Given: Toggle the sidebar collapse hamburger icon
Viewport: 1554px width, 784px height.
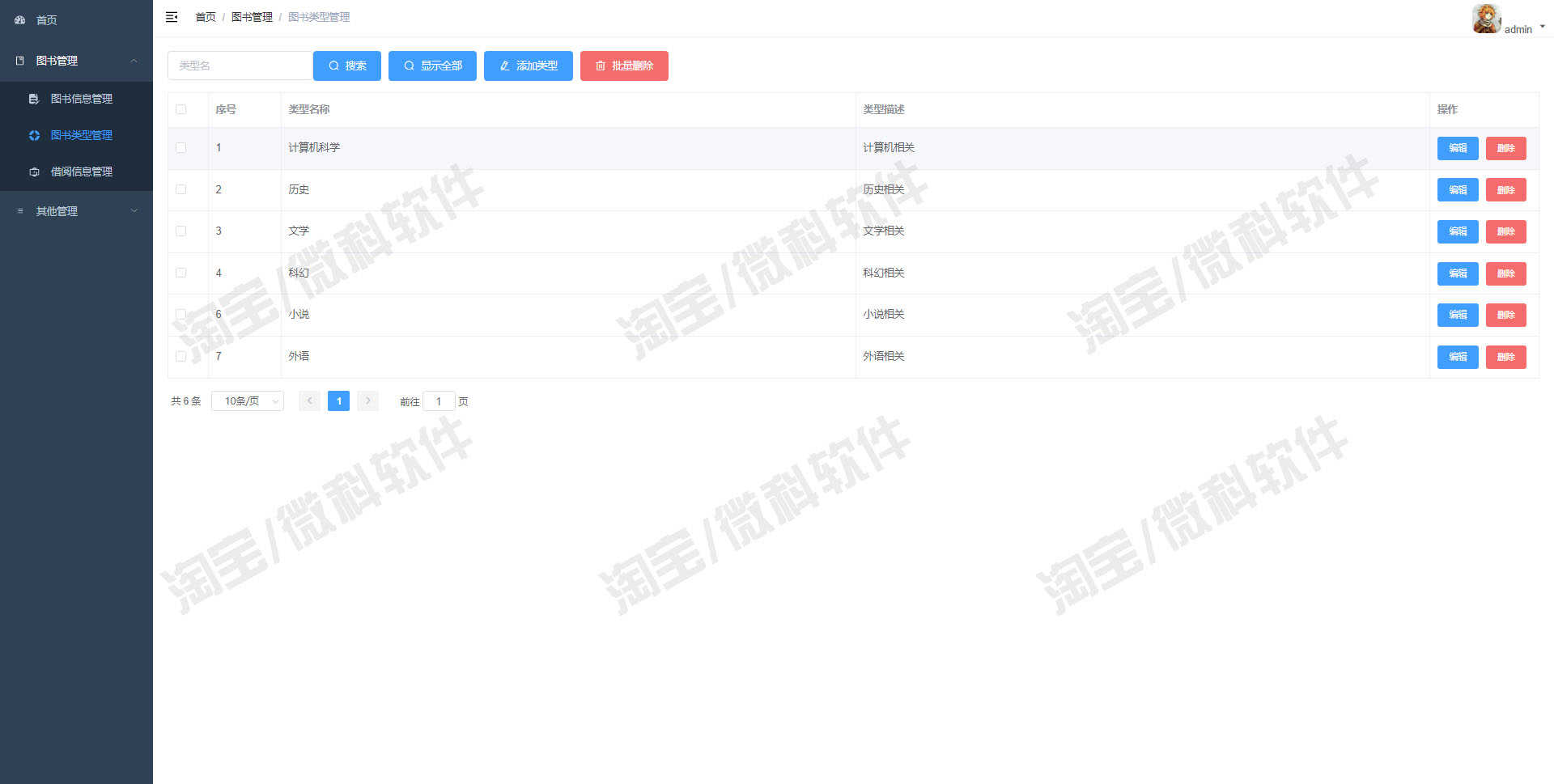Looking at the screenshot, I should [172, 17].
